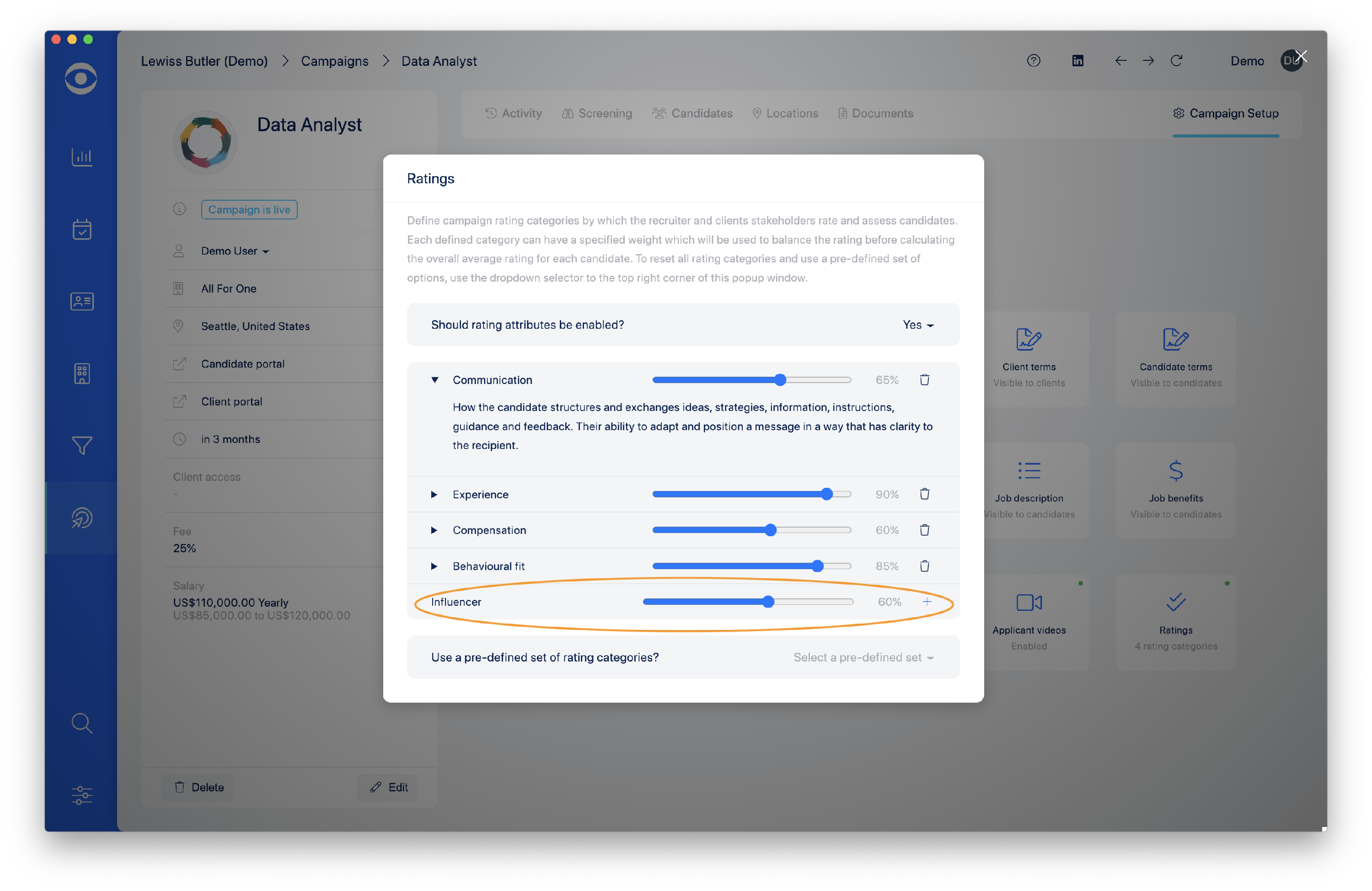Remove the Behavioural fit category
This screenshot has width=1372, height=891.
(x=924, y=566)
